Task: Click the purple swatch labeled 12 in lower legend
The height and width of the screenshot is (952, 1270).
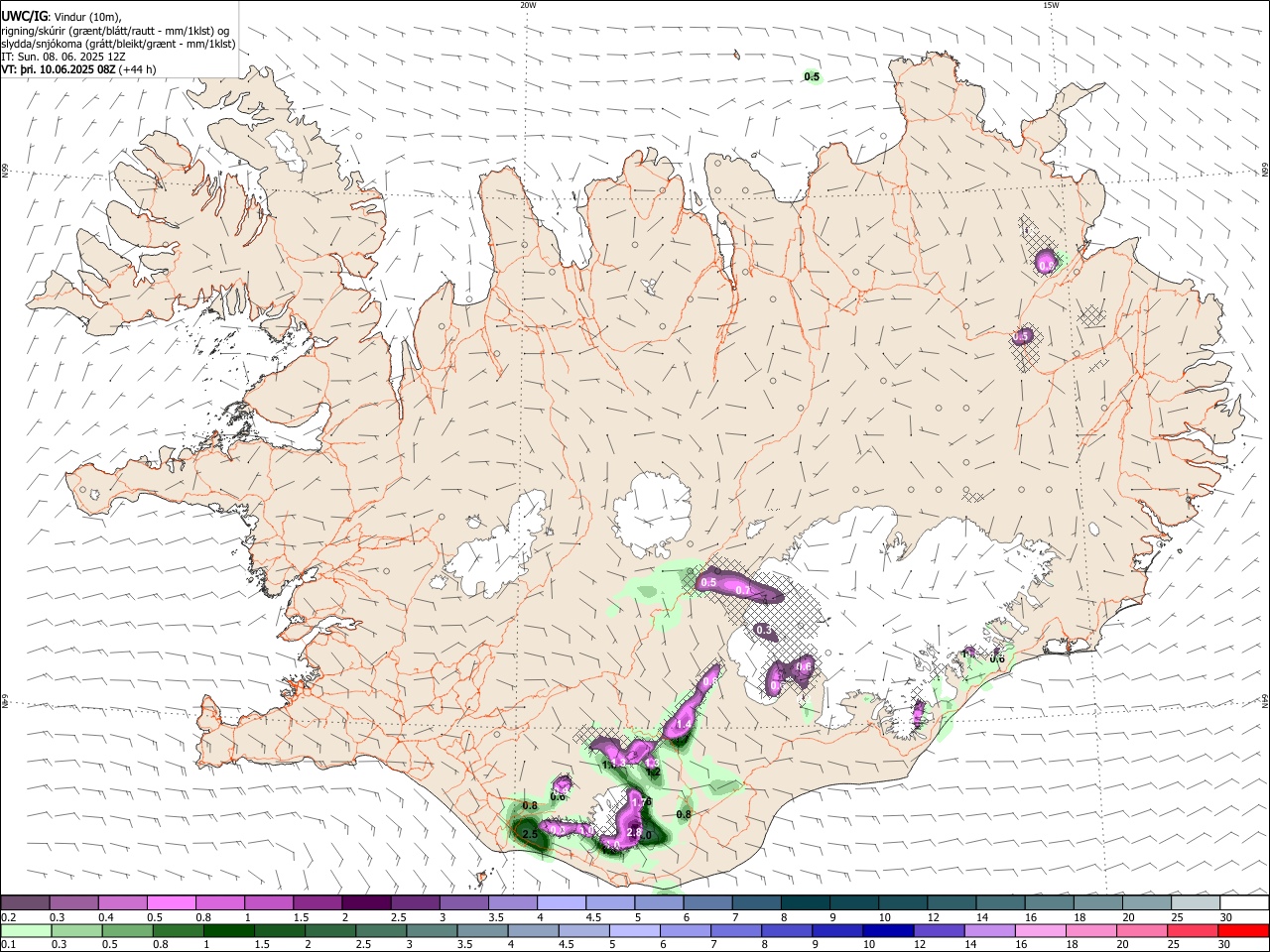Action: (938, 930)
